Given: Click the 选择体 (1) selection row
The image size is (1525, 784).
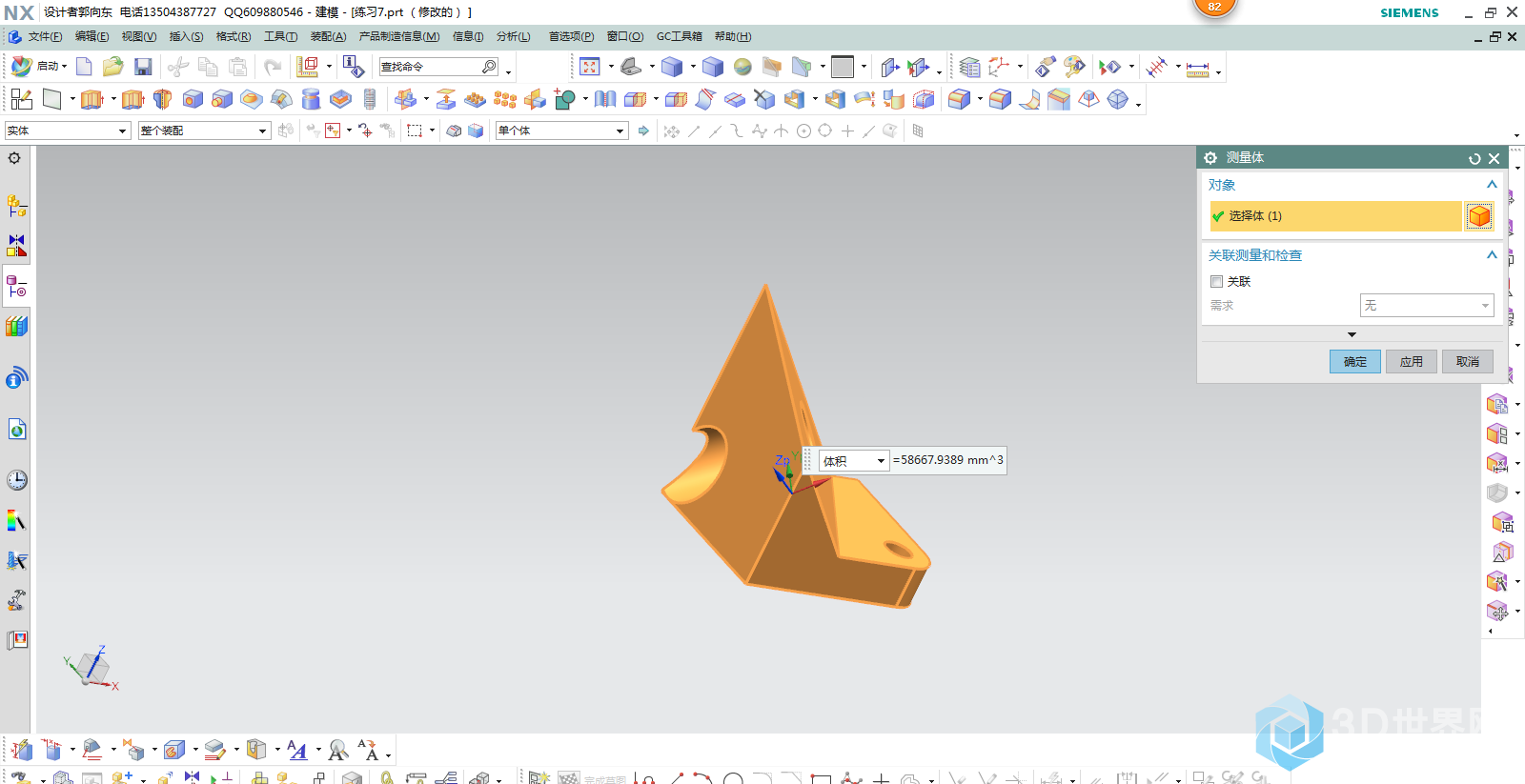Looking at the screenshot, I should (x=1335, y=216).
